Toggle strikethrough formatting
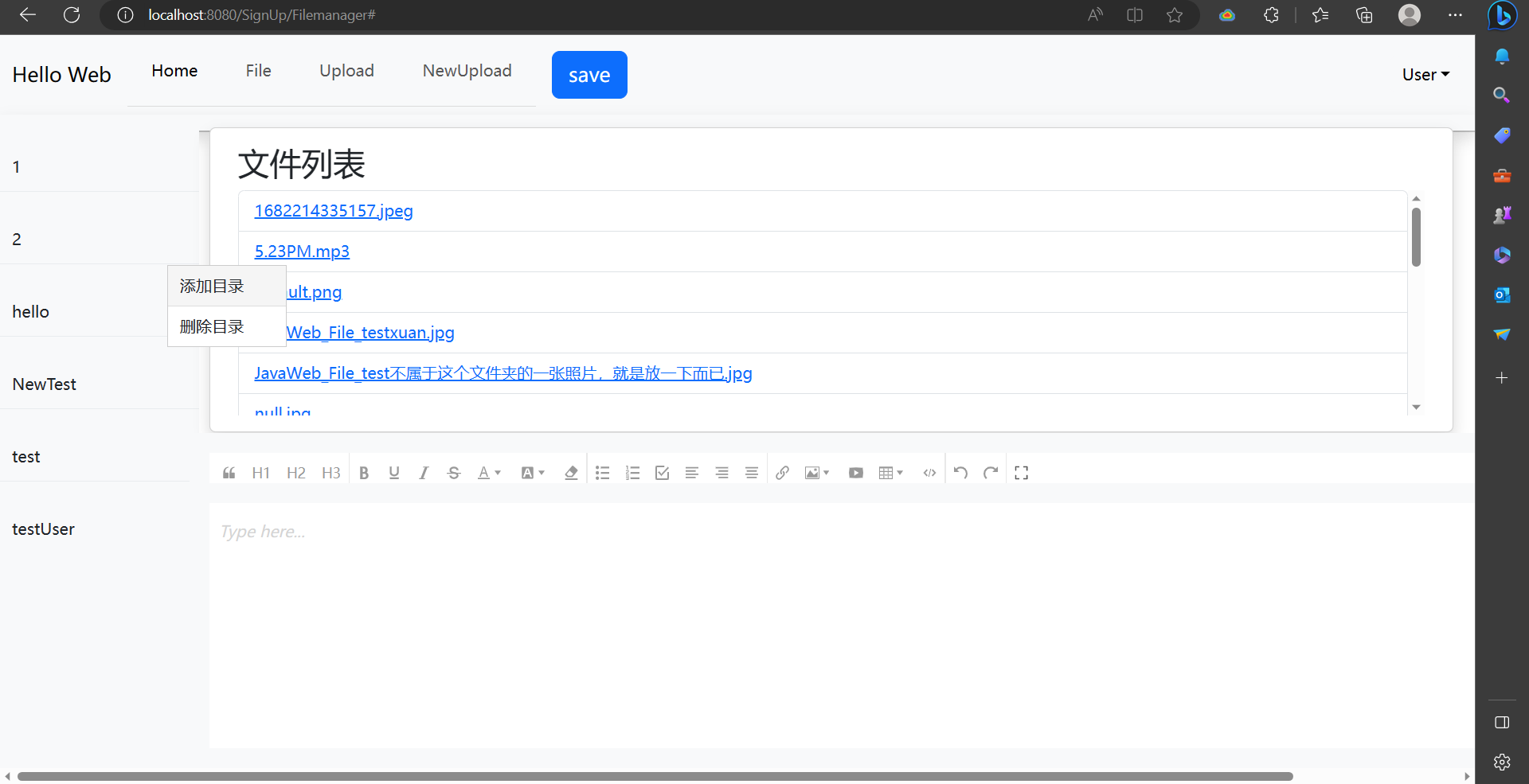This screenshot has height=784, width=1529. point(454,473)
